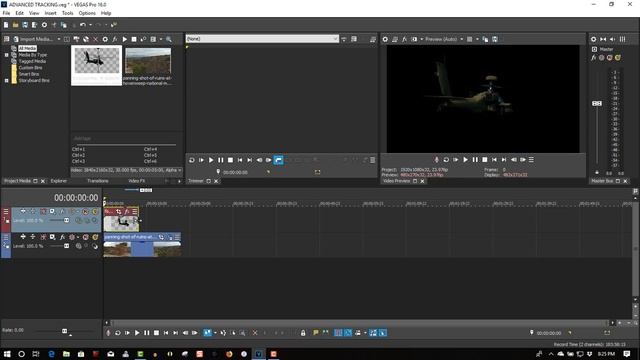
Task: Solo the first video track
Action: [95, 211]
